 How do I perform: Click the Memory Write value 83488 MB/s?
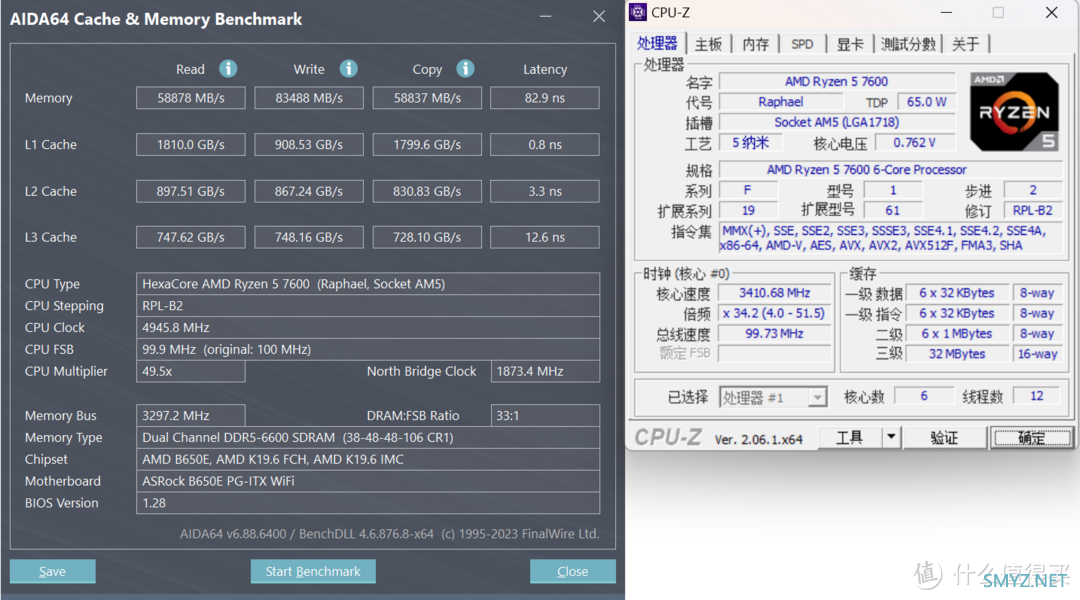tap(309, 98)
